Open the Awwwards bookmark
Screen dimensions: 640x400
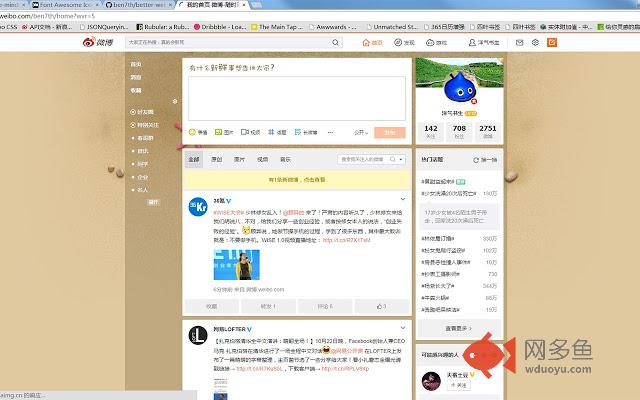pyautogui.click(x=333, y=27)
